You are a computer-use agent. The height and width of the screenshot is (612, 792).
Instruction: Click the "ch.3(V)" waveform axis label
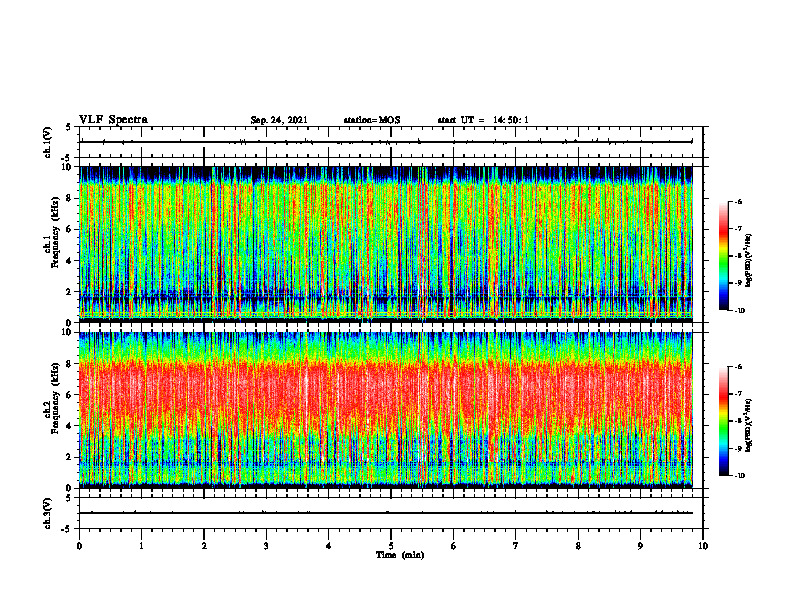pos(47,513)
